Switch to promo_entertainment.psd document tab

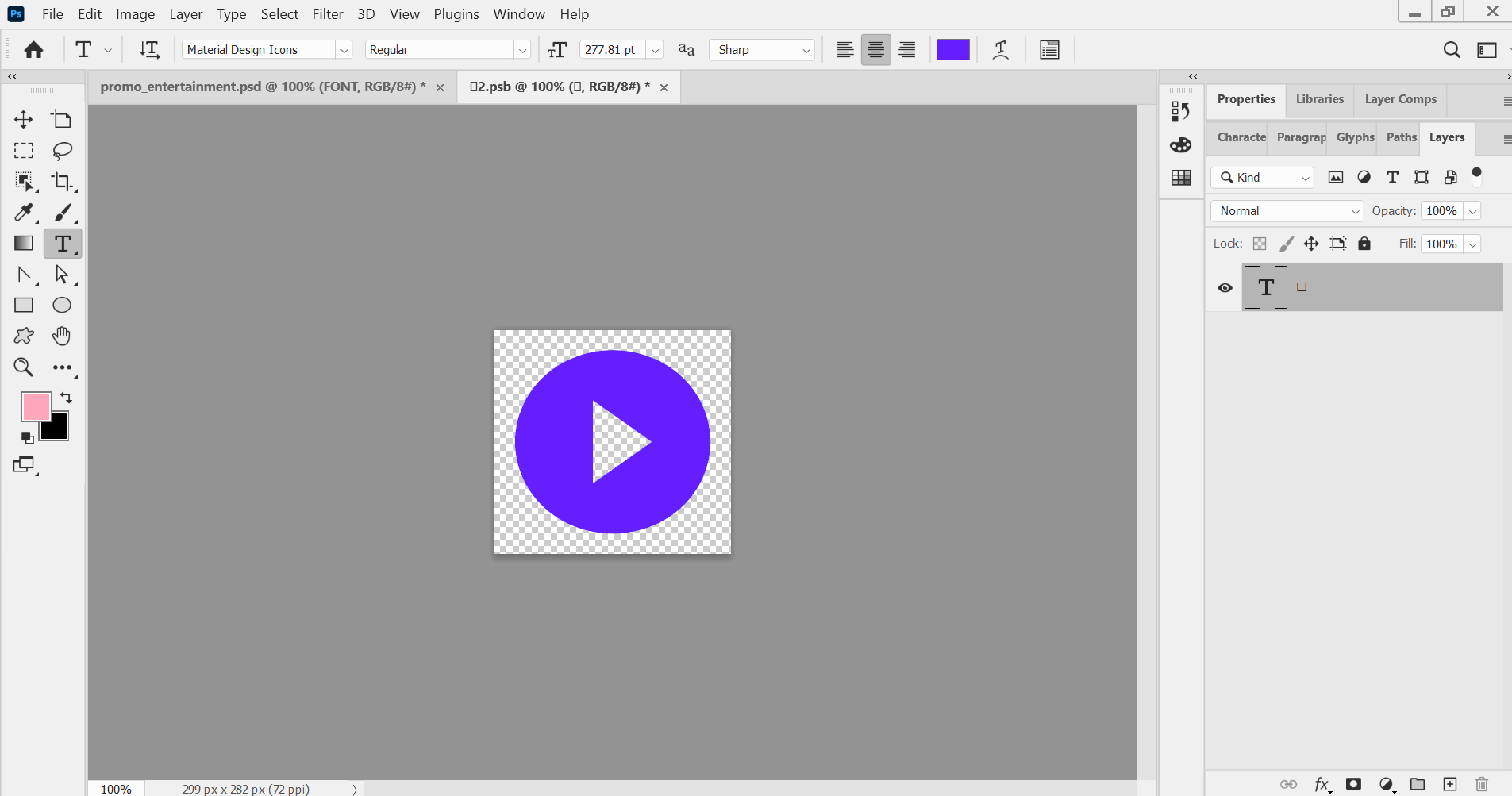[263, 87]
